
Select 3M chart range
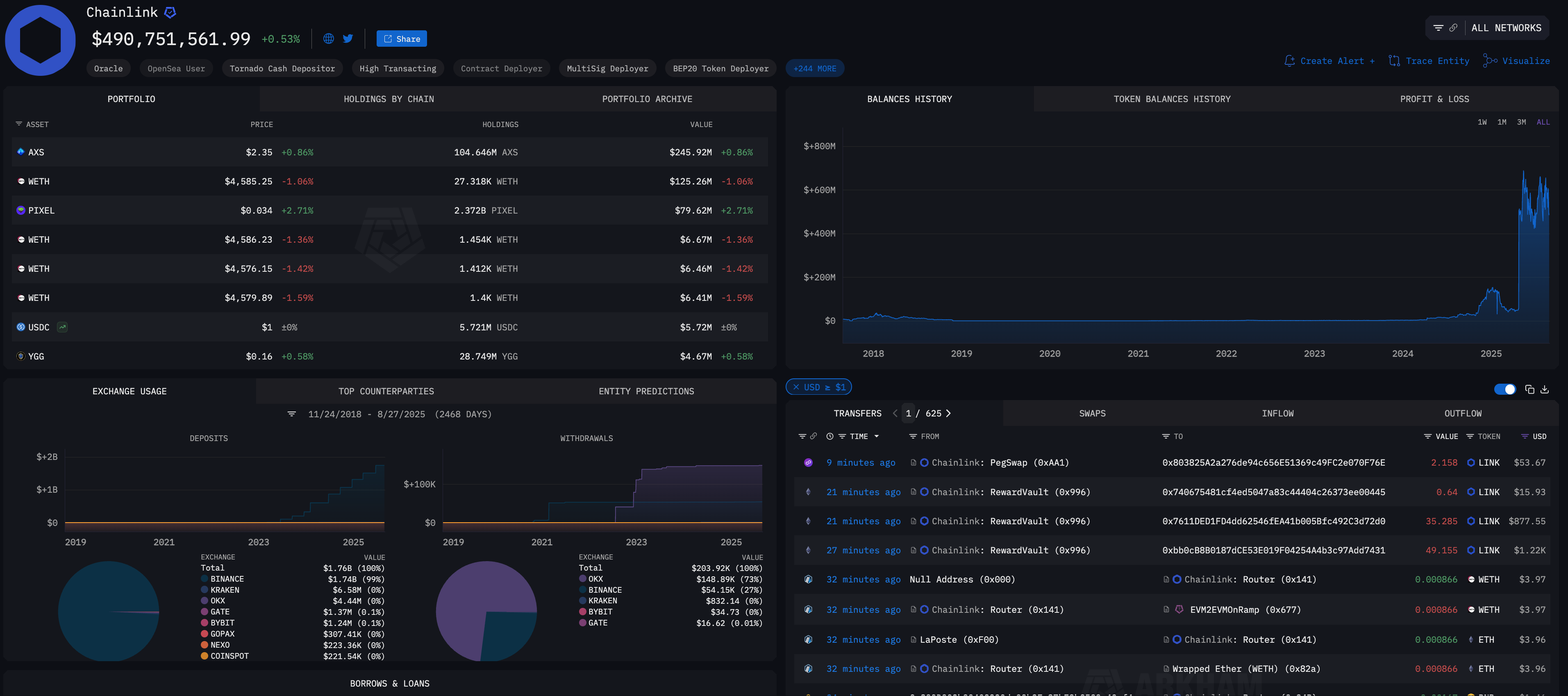tap(1521, 122)
